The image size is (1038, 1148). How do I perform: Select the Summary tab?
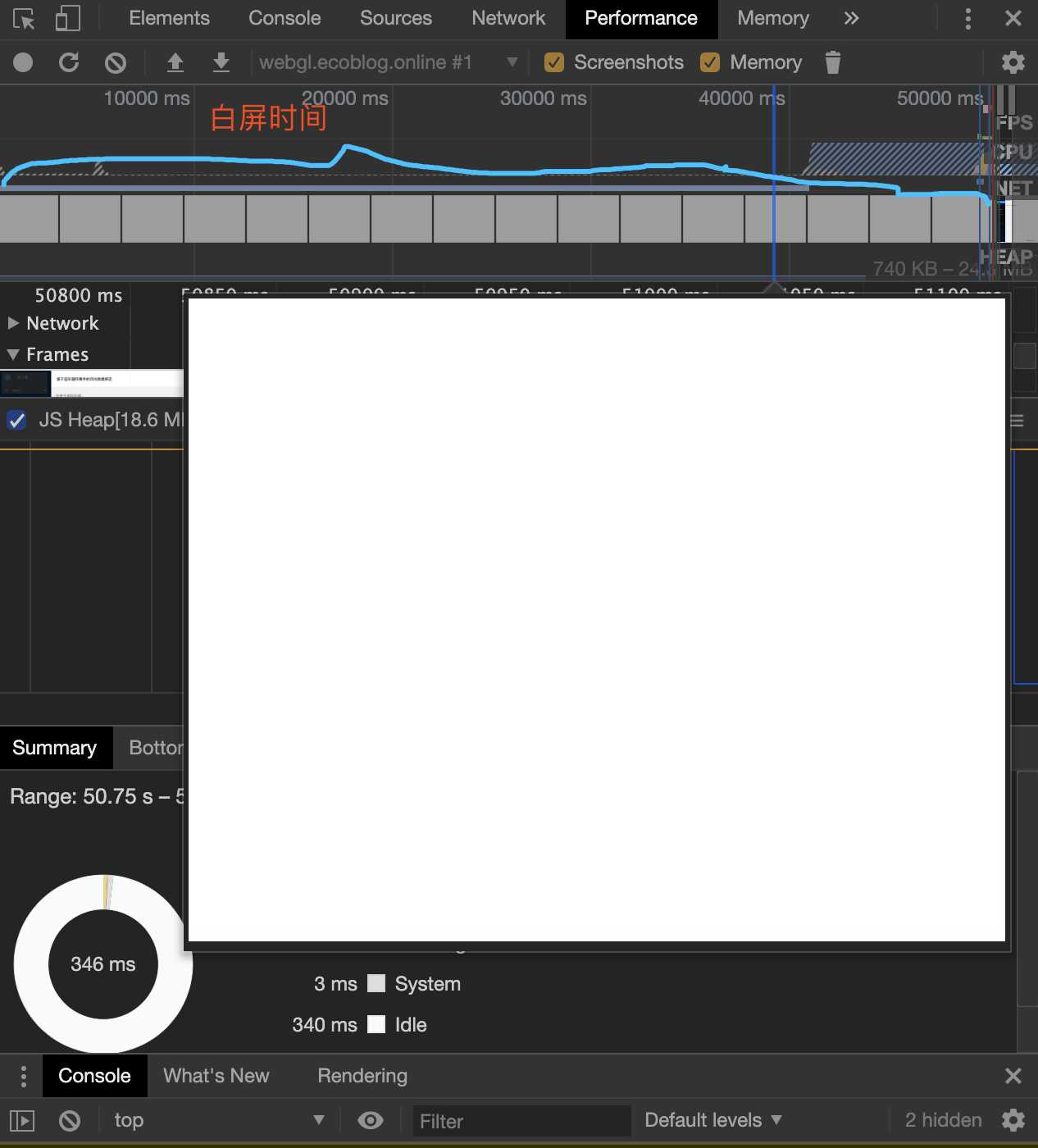pos(55,748)
